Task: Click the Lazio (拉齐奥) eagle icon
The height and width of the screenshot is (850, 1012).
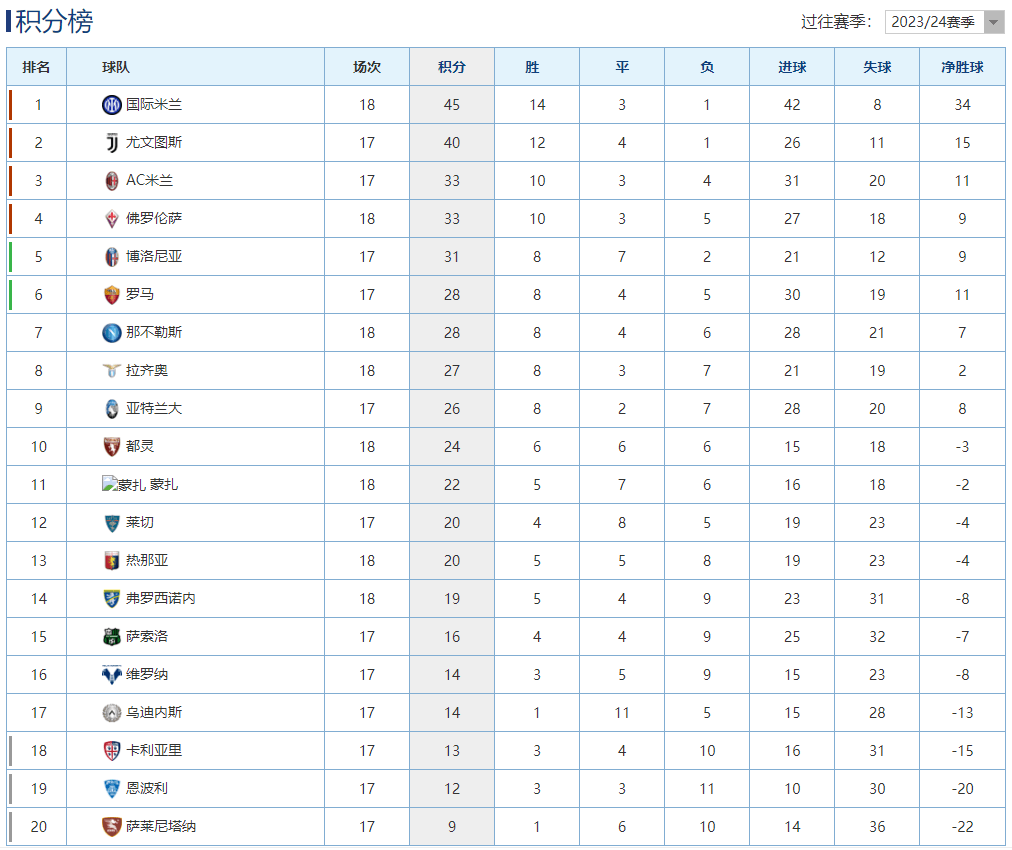Action: point(112,370)
